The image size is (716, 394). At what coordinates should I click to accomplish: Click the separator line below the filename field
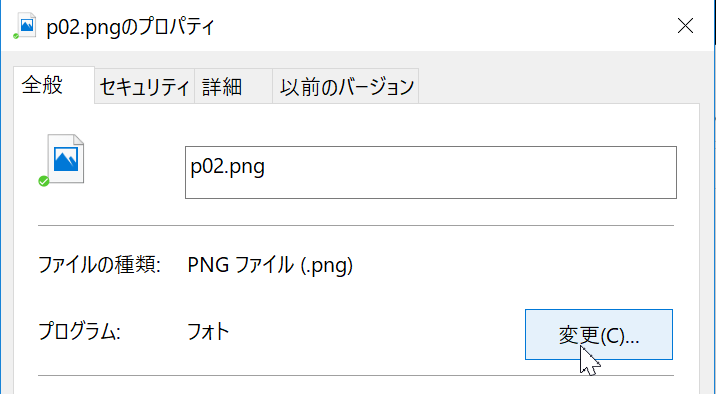pyautogui.click(x=356, y=226)
